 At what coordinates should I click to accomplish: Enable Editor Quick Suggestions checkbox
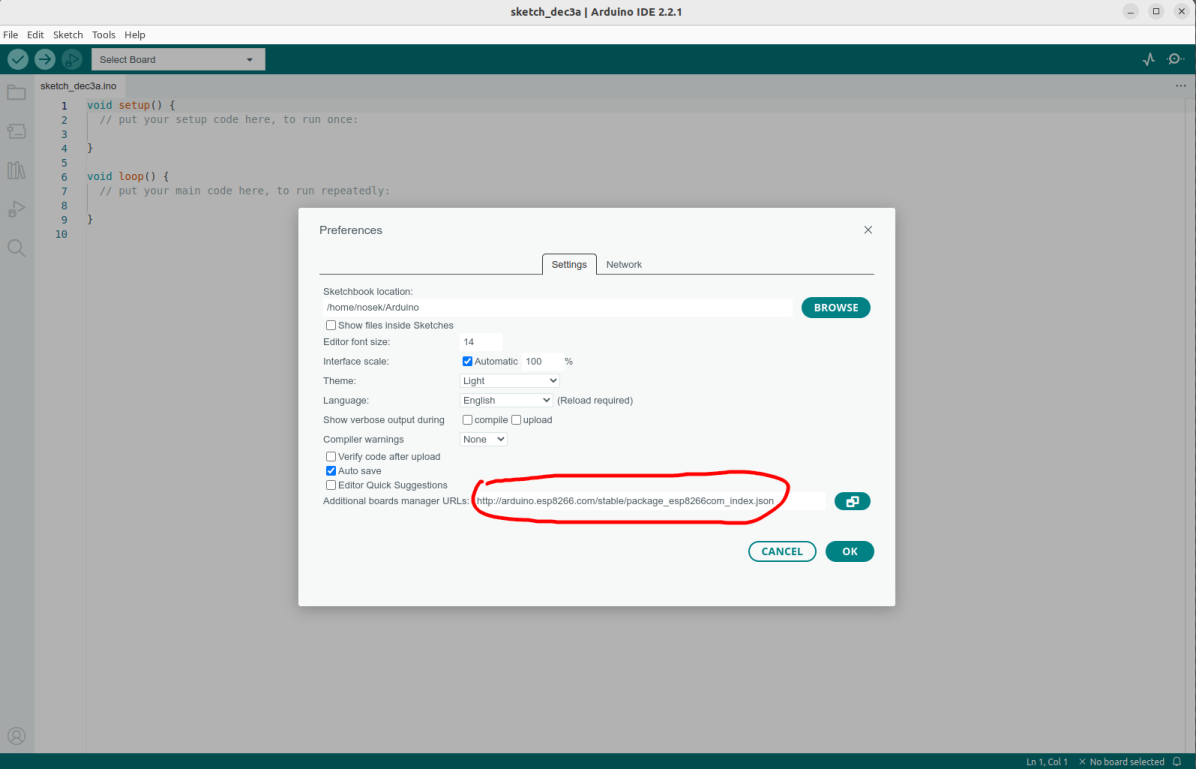331,485
